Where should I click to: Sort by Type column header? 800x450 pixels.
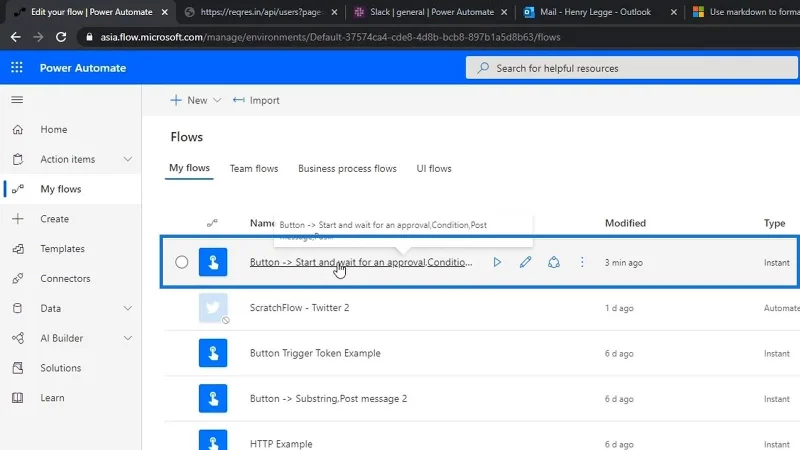[x=774, y=223]
